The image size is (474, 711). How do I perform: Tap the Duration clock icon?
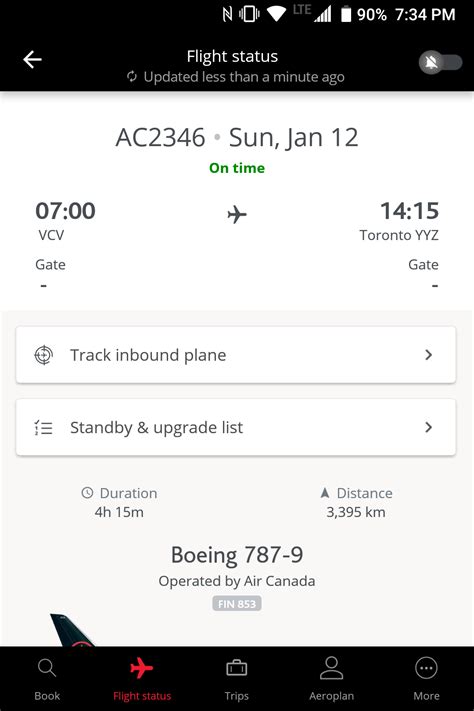tap(87, 492)
